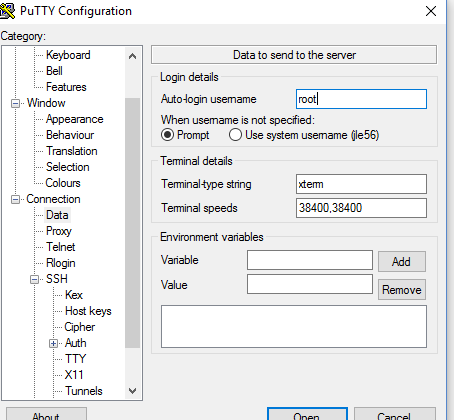This screenshot has height=420, width=454.
Task: Go to the Colours category
Action: (63, 183)
